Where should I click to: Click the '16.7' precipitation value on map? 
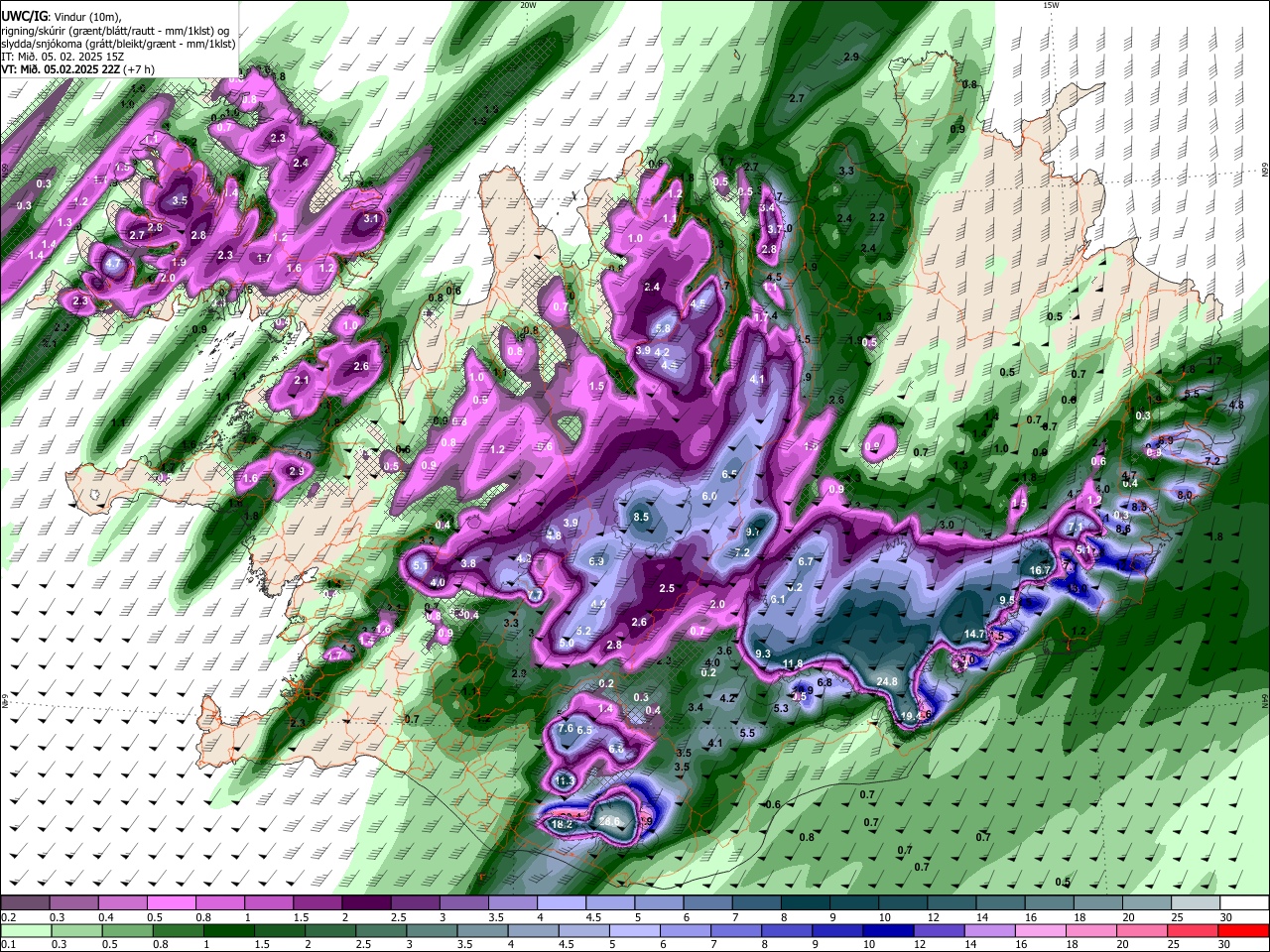pos(1040,570)
